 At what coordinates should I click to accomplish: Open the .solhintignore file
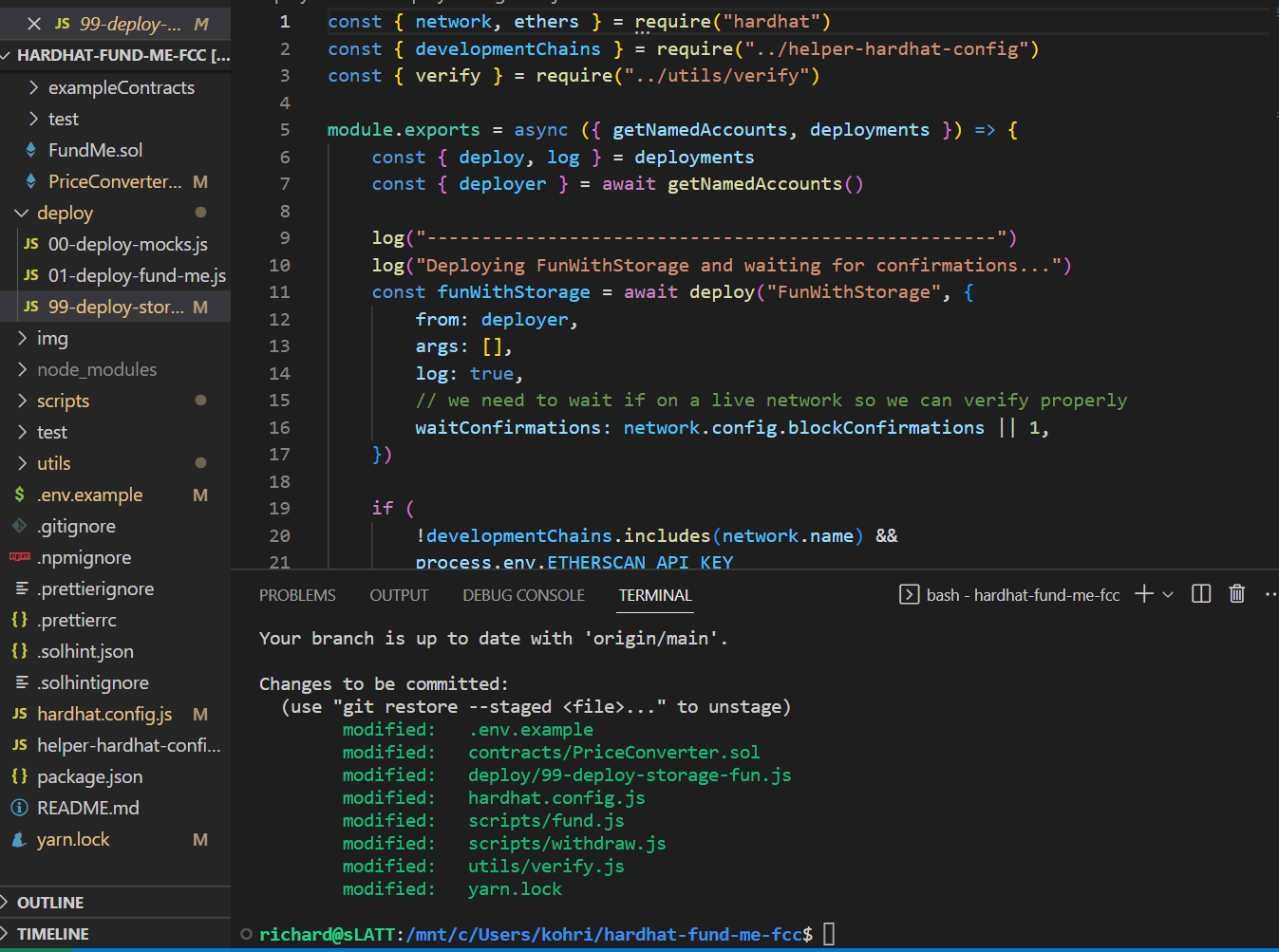(115, 682)
